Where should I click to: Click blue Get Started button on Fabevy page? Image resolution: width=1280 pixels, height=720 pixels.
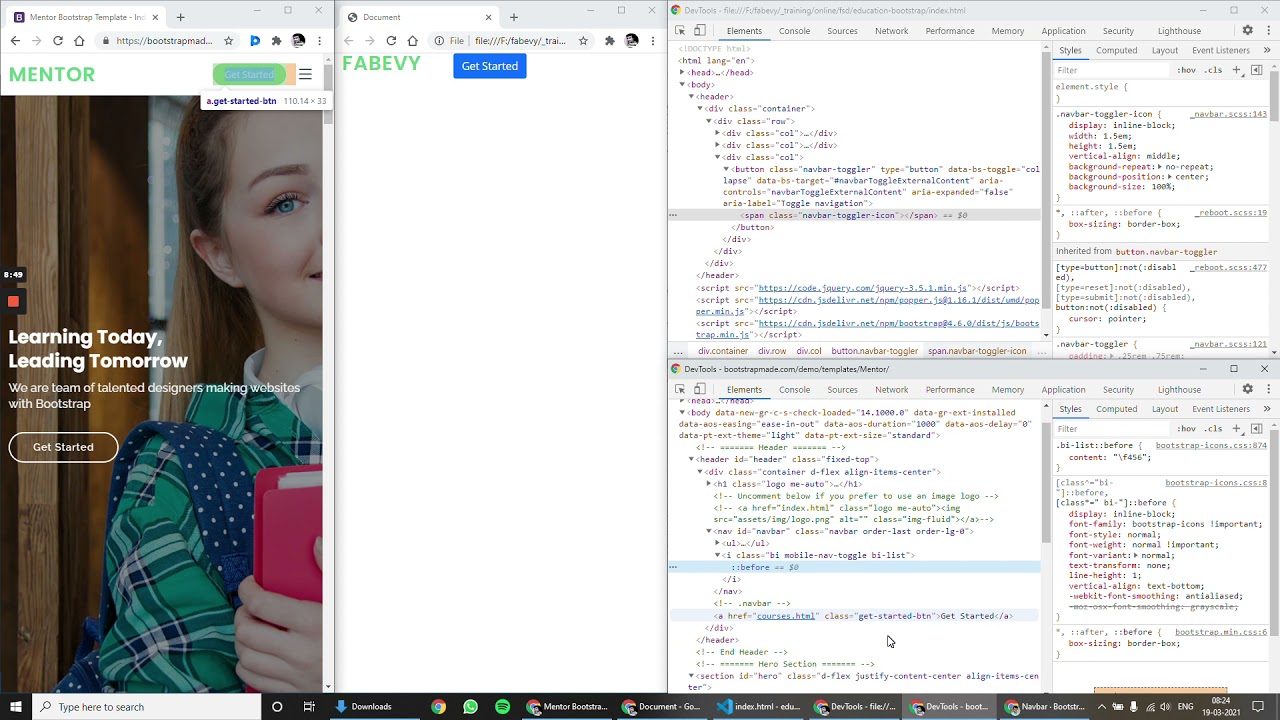coord(490,66)
